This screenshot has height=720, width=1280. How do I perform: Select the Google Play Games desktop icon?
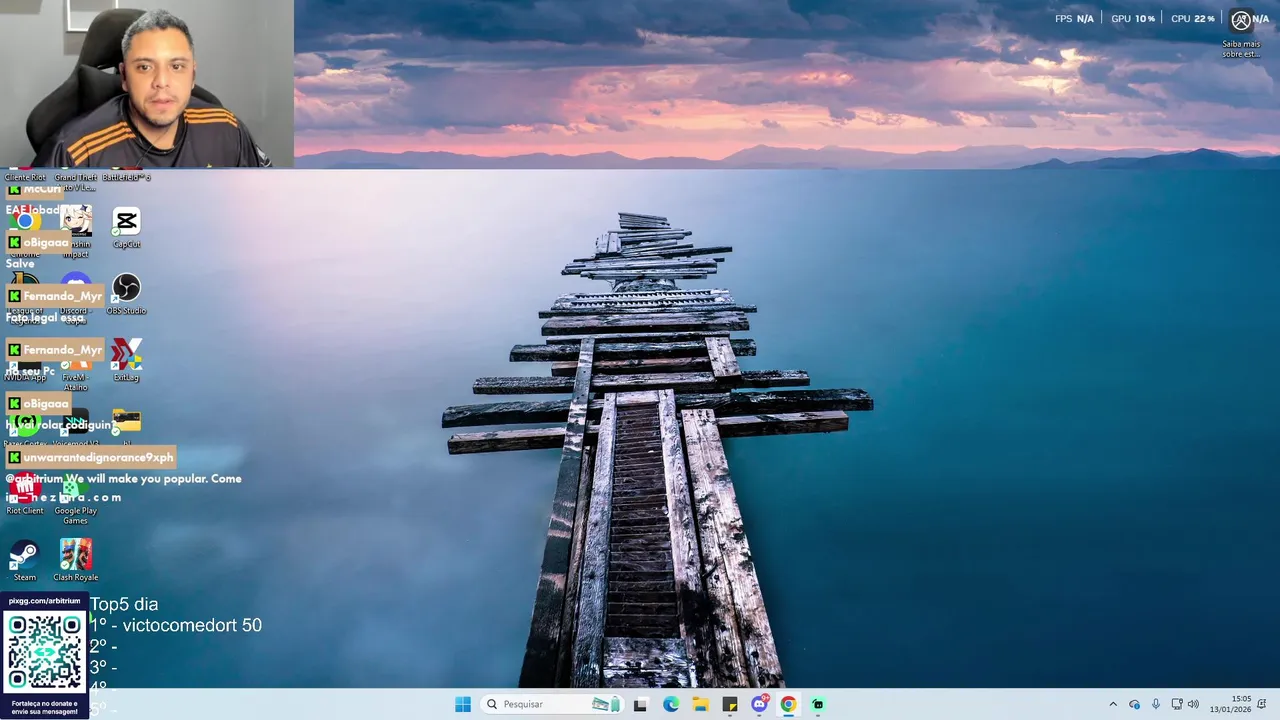76,500
